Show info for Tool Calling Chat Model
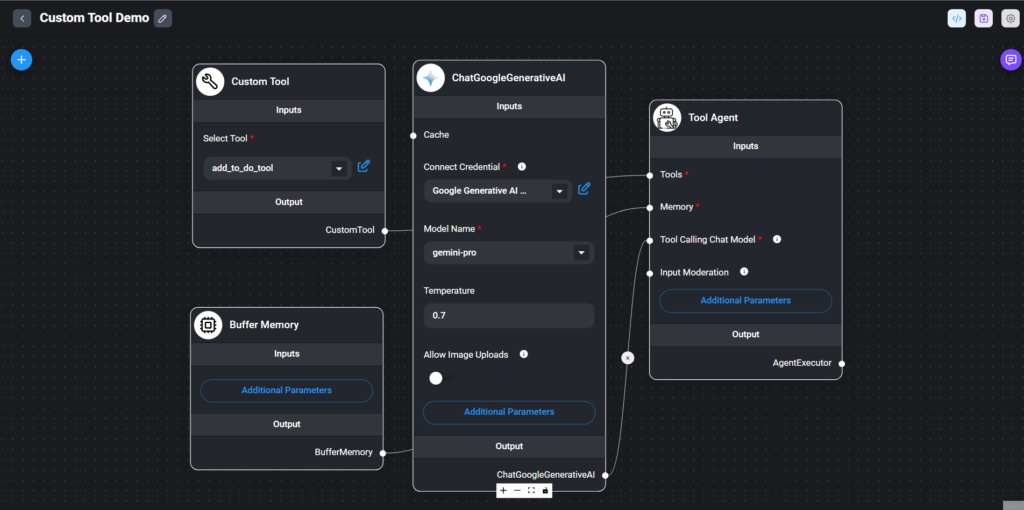 point(777,239)
